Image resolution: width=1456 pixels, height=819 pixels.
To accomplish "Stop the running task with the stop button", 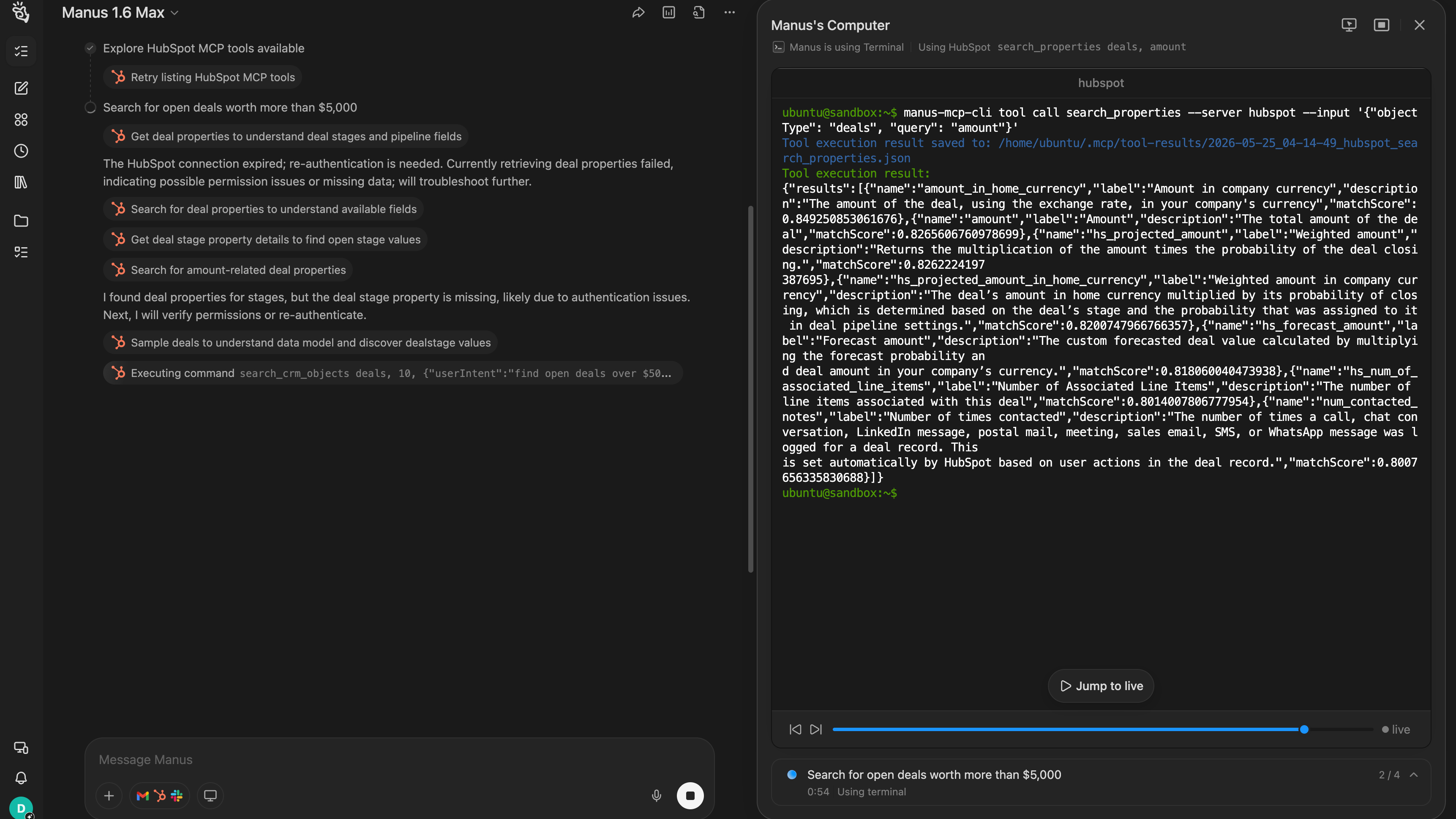I will click(x=690, y=796).
